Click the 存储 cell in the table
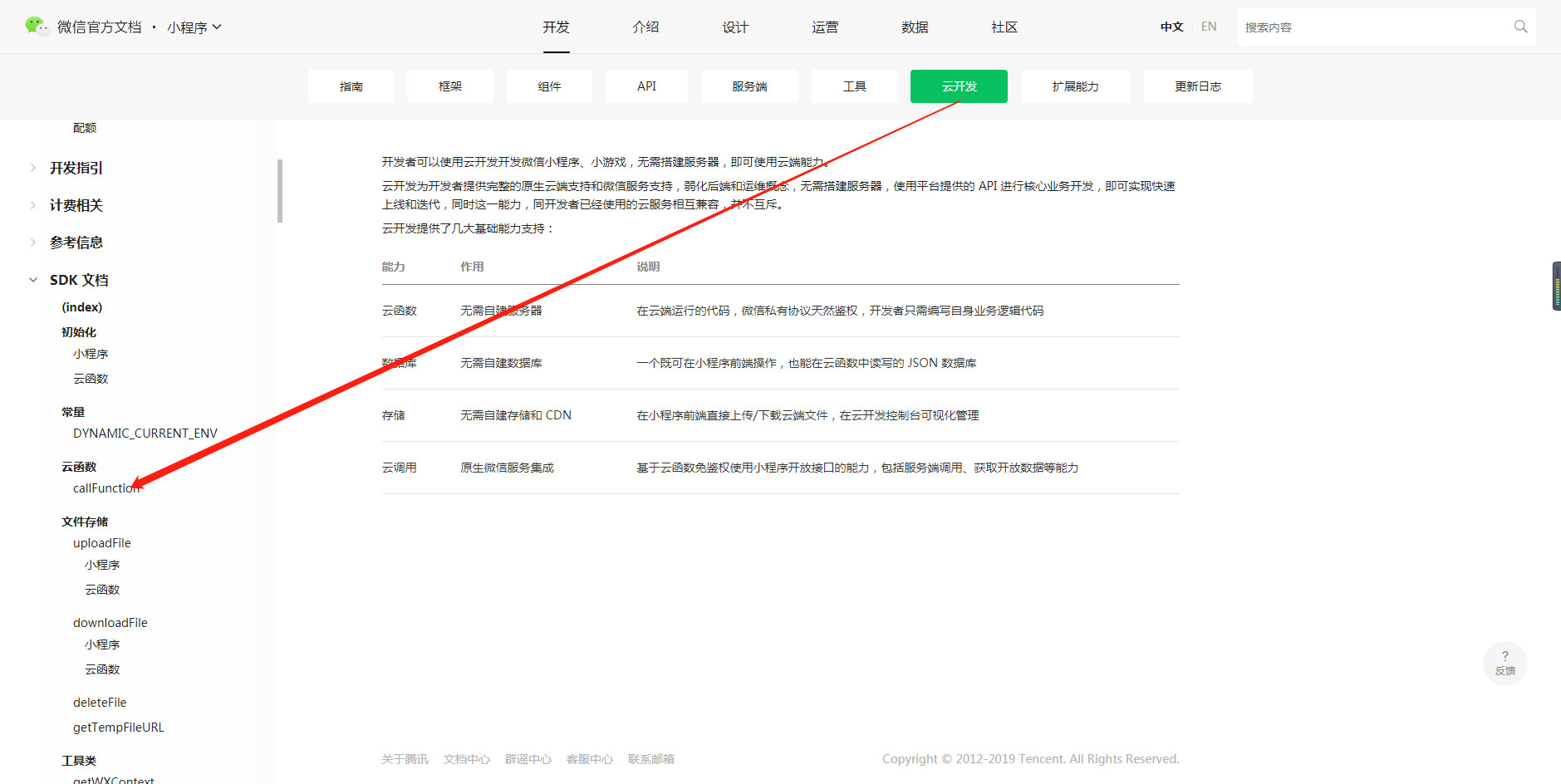This screenshot has height=784, width=1561. coord(394,415)
